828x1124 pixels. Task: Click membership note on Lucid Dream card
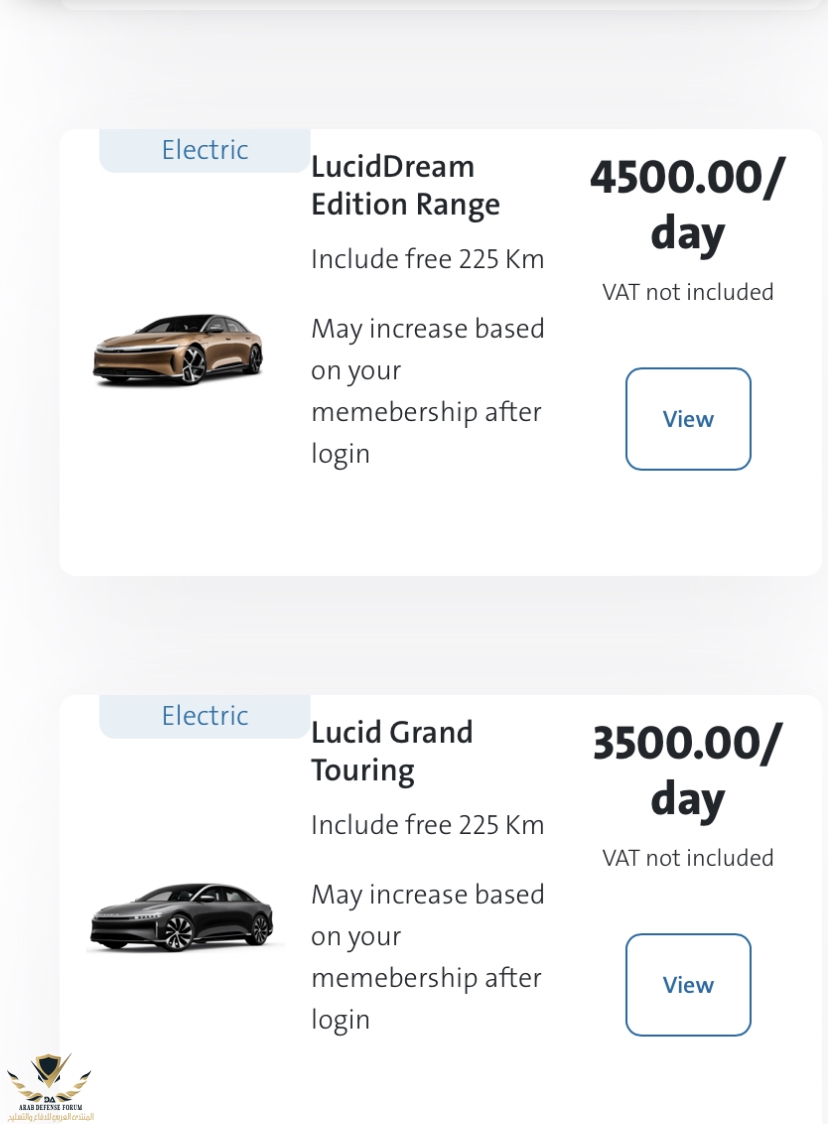click(427, 391)
